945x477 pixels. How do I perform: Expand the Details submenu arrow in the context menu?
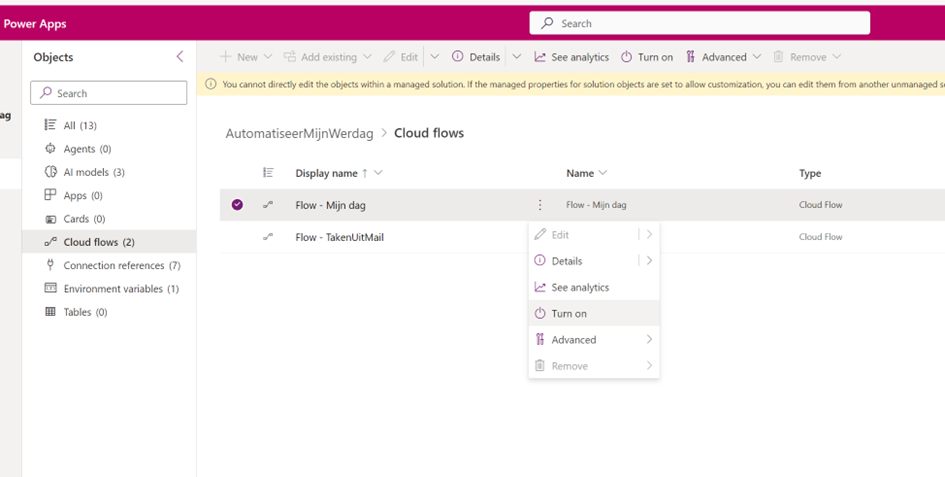coord(649,261)
